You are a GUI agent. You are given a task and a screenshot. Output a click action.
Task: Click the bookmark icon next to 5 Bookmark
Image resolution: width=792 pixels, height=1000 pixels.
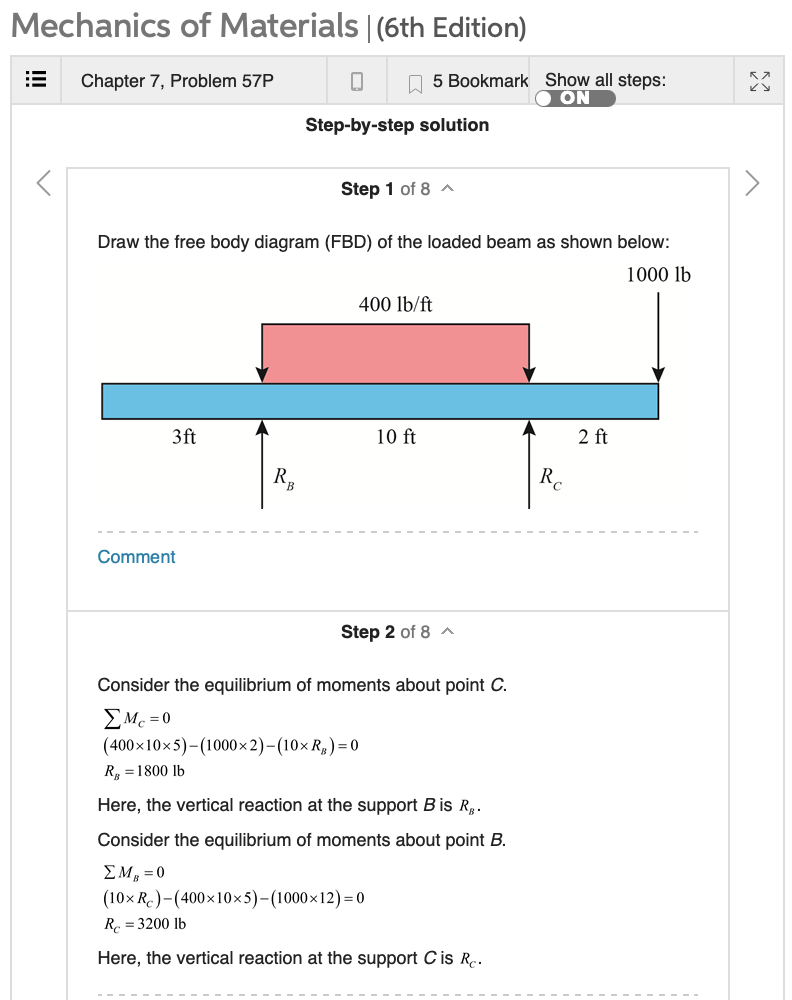click(415, 80)
